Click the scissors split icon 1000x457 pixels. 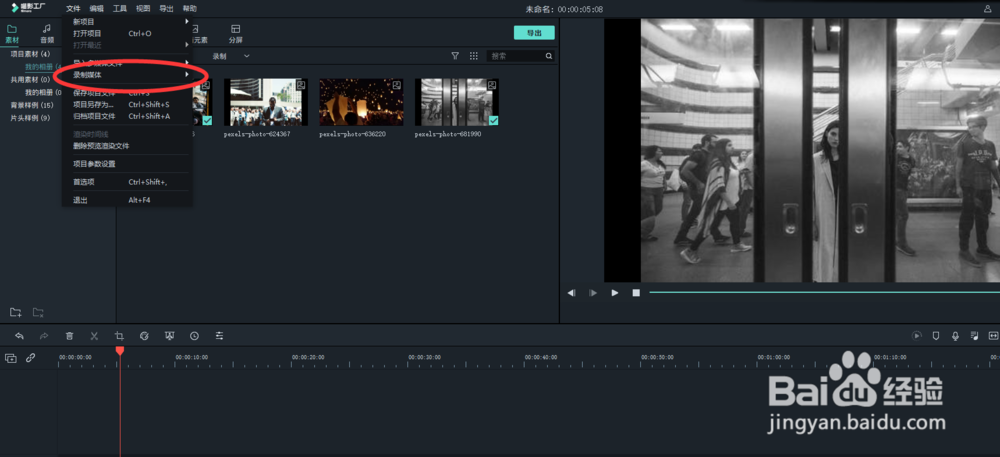(94, 336)
